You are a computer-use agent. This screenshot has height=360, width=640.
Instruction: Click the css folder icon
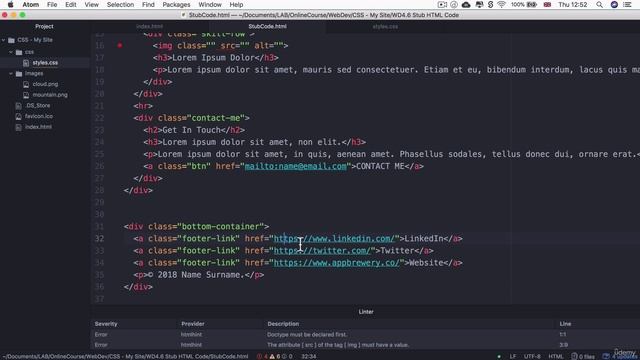coord(19,52)
